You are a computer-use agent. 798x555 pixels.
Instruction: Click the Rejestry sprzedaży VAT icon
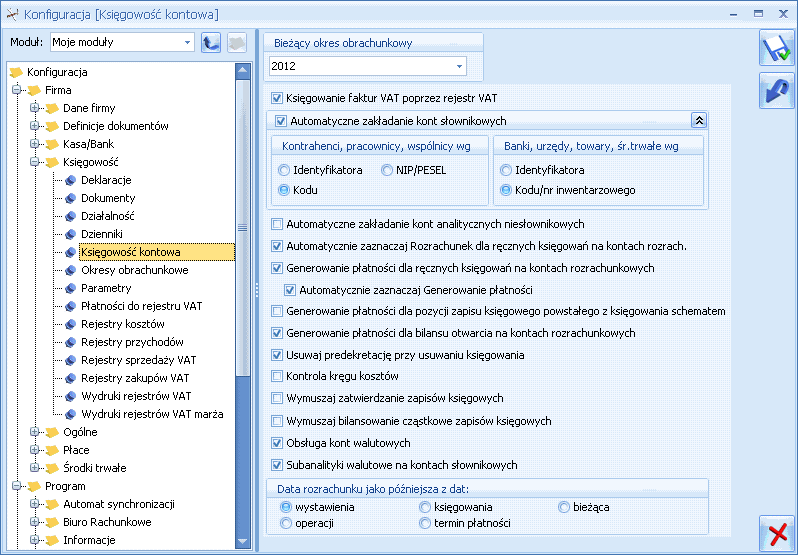point(71,360)
